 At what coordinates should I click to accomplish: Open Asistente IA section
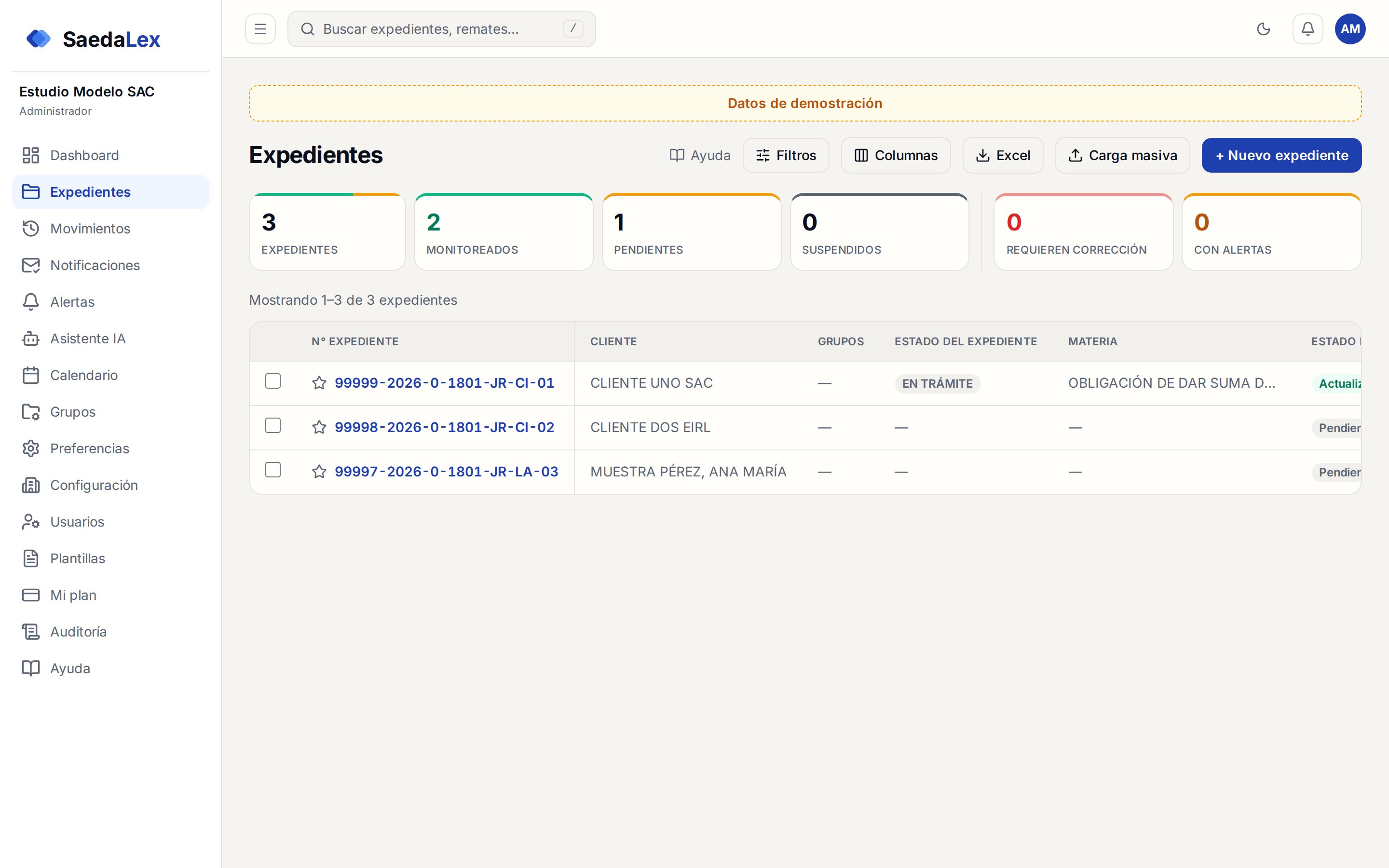point(110,339)
